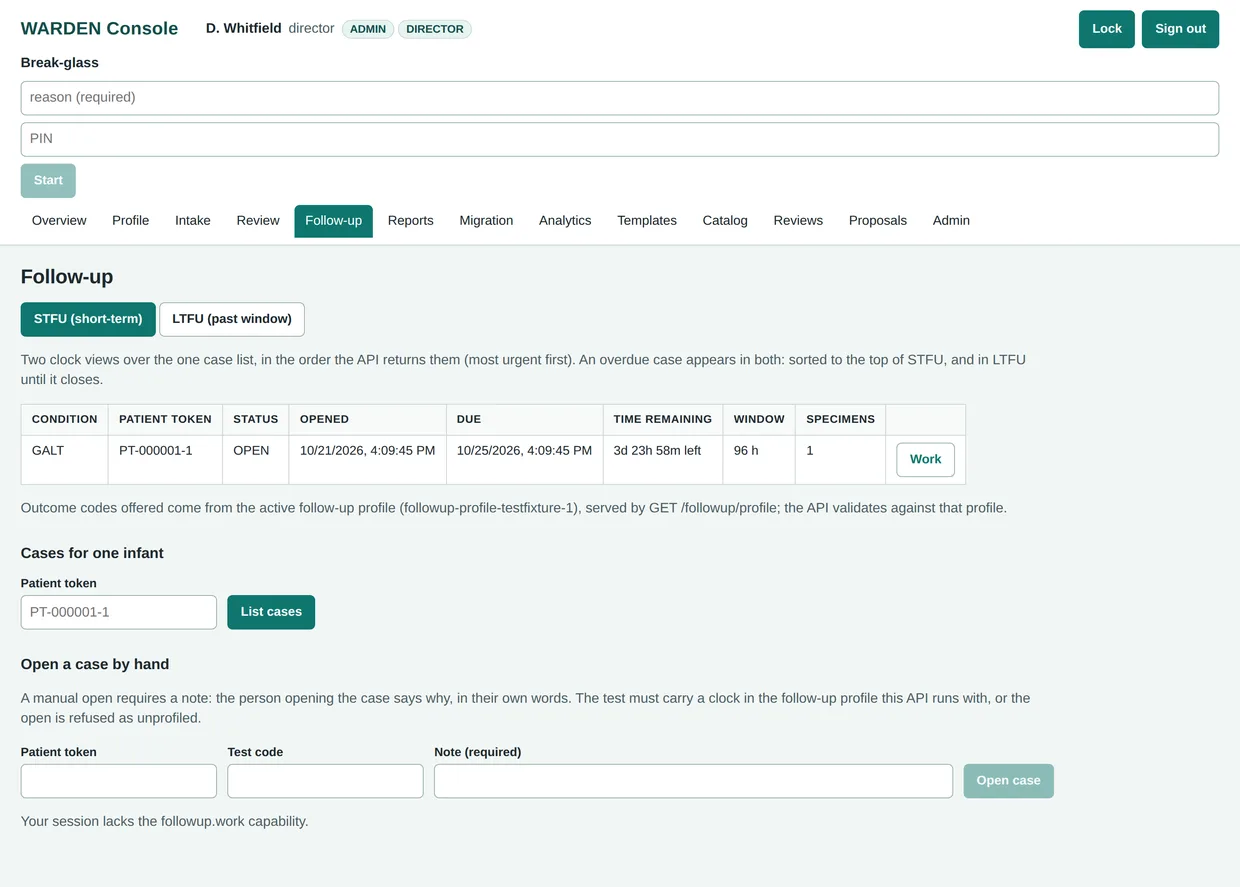Switch to the Migration tab
This screenshot has width=1240, height=887.
(x=486, y=221)
